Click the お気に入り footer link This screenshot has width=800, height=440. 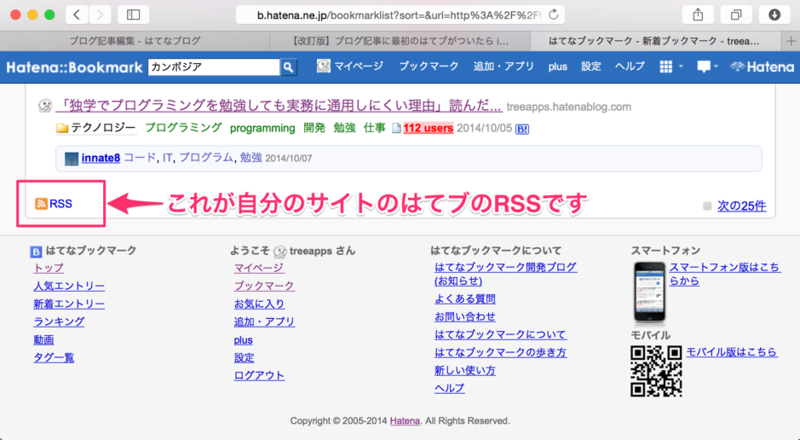[x=259, y=304]
